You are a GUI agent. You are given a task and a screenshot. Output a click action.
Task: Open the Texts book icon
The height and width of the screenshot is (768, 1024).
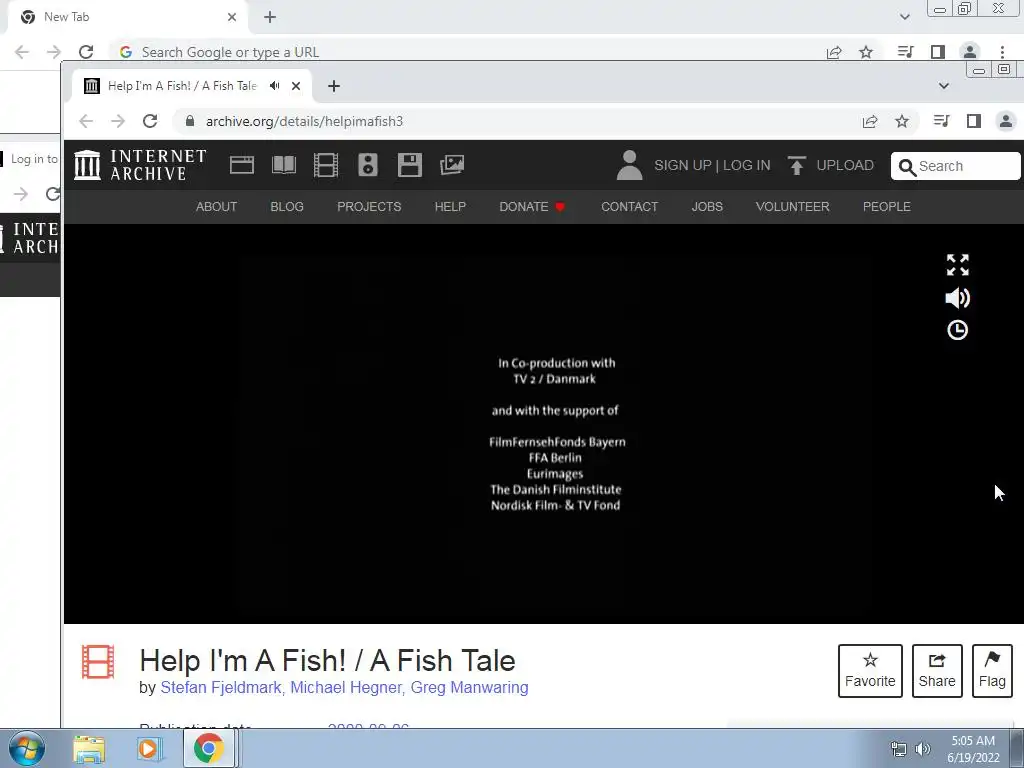[284, 165]
